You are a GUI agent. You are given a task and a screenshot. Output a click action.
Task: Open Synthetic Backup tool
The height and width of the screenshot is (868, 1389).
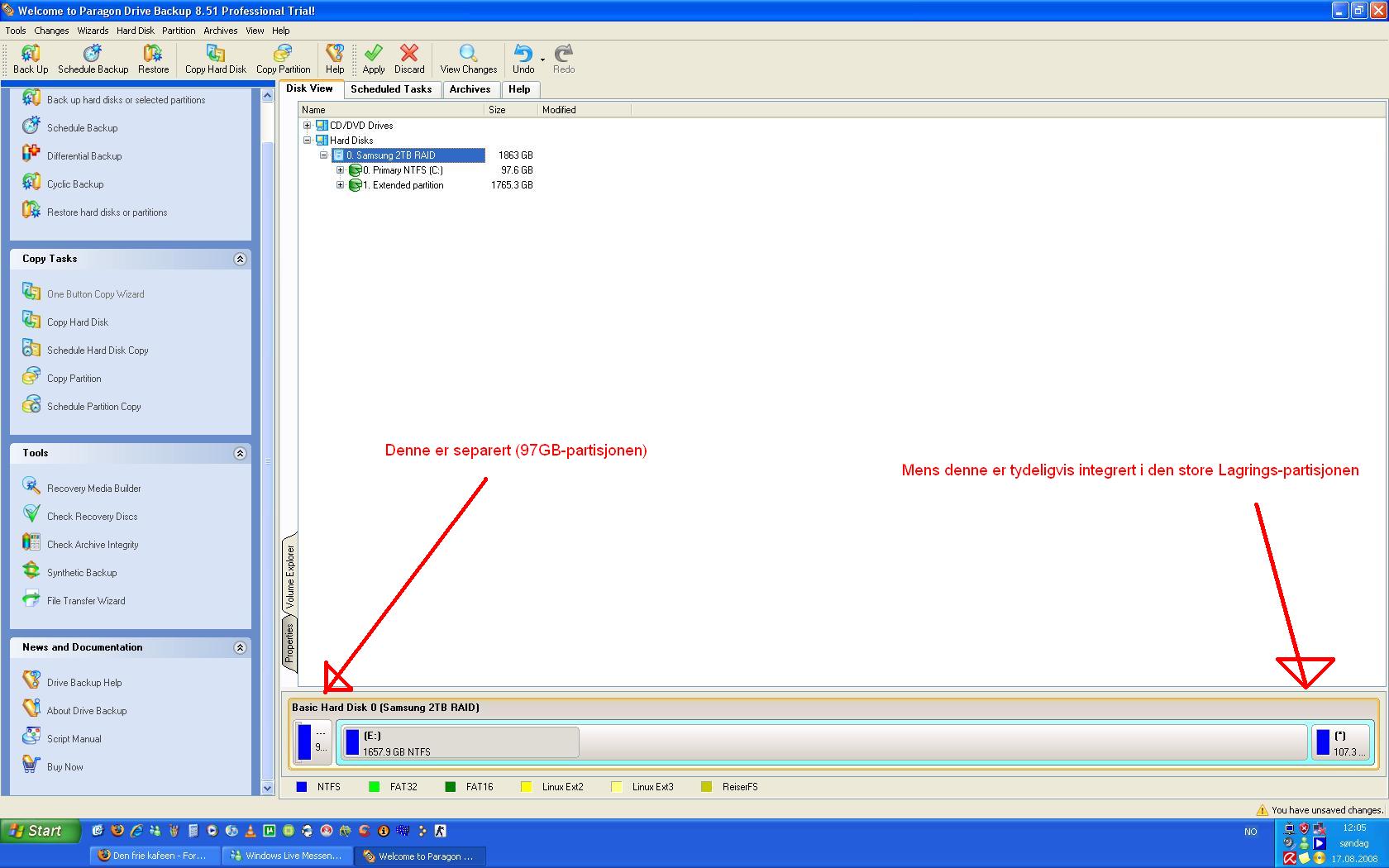81,572
